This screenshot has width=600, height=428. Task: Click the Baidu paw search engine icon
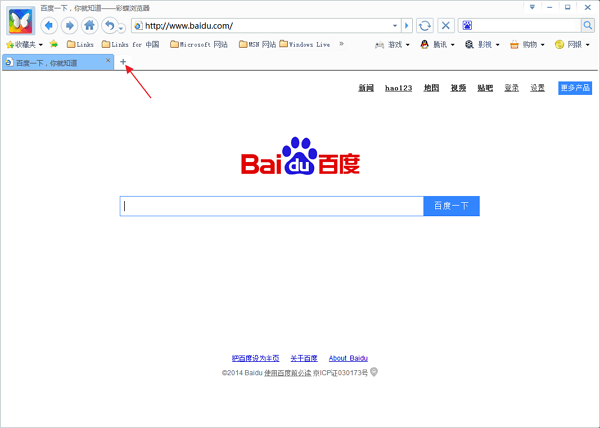coord(467,26)
